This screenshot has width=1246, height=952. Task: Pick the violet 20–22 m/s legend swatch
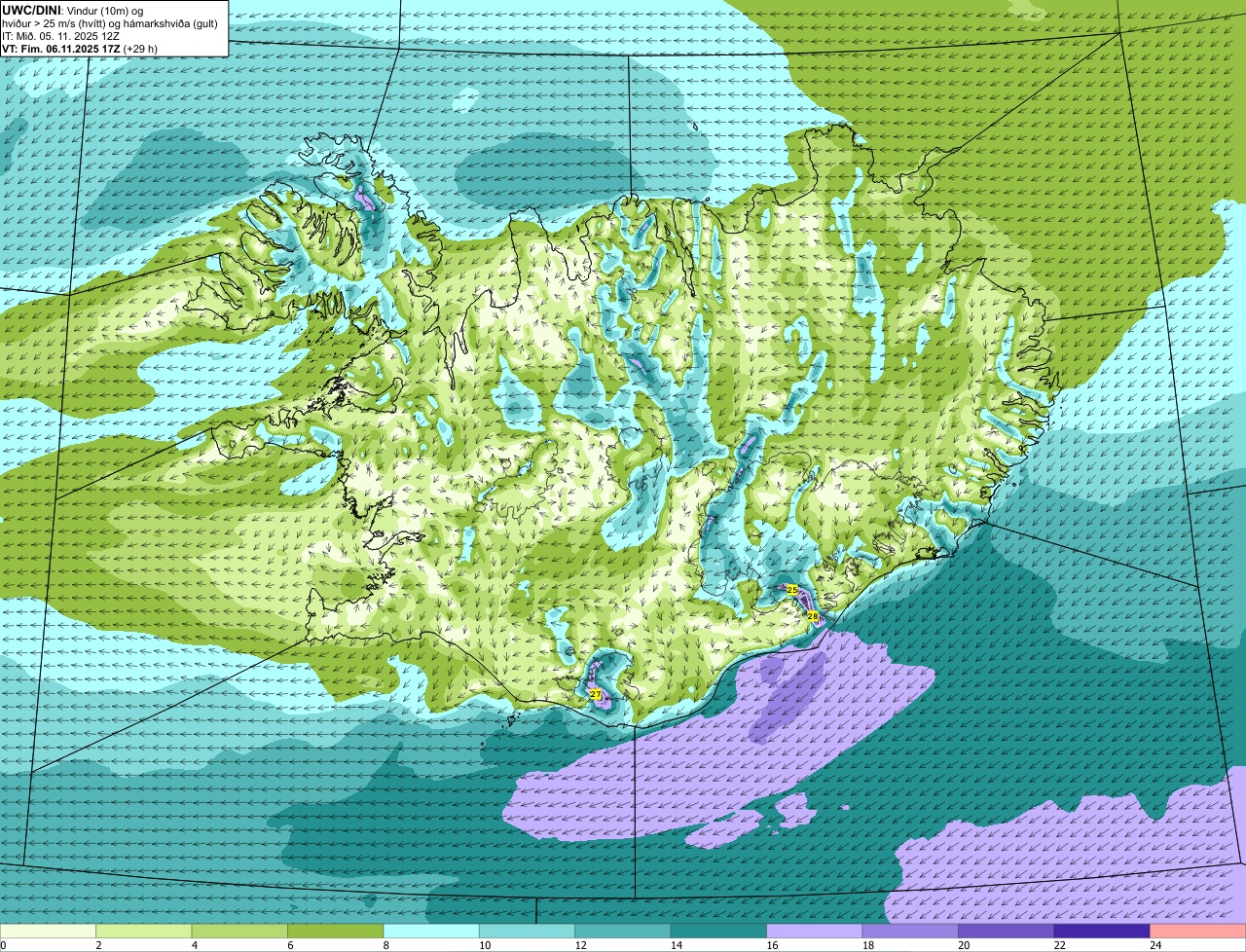coord(1007,932)
